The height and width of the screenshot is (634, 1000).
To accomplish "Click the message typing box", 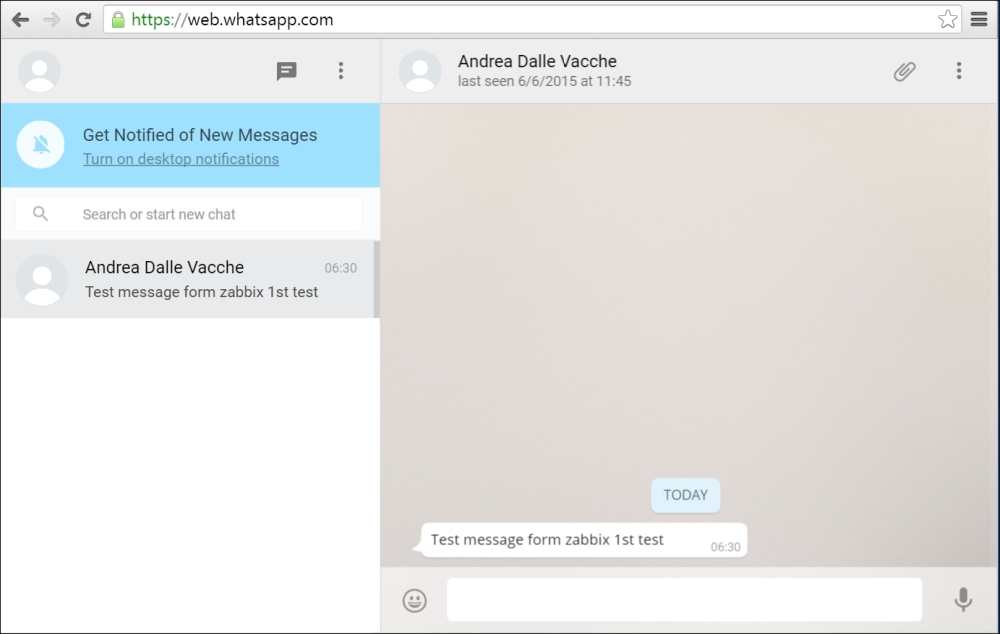I will (x=684, y=600).
